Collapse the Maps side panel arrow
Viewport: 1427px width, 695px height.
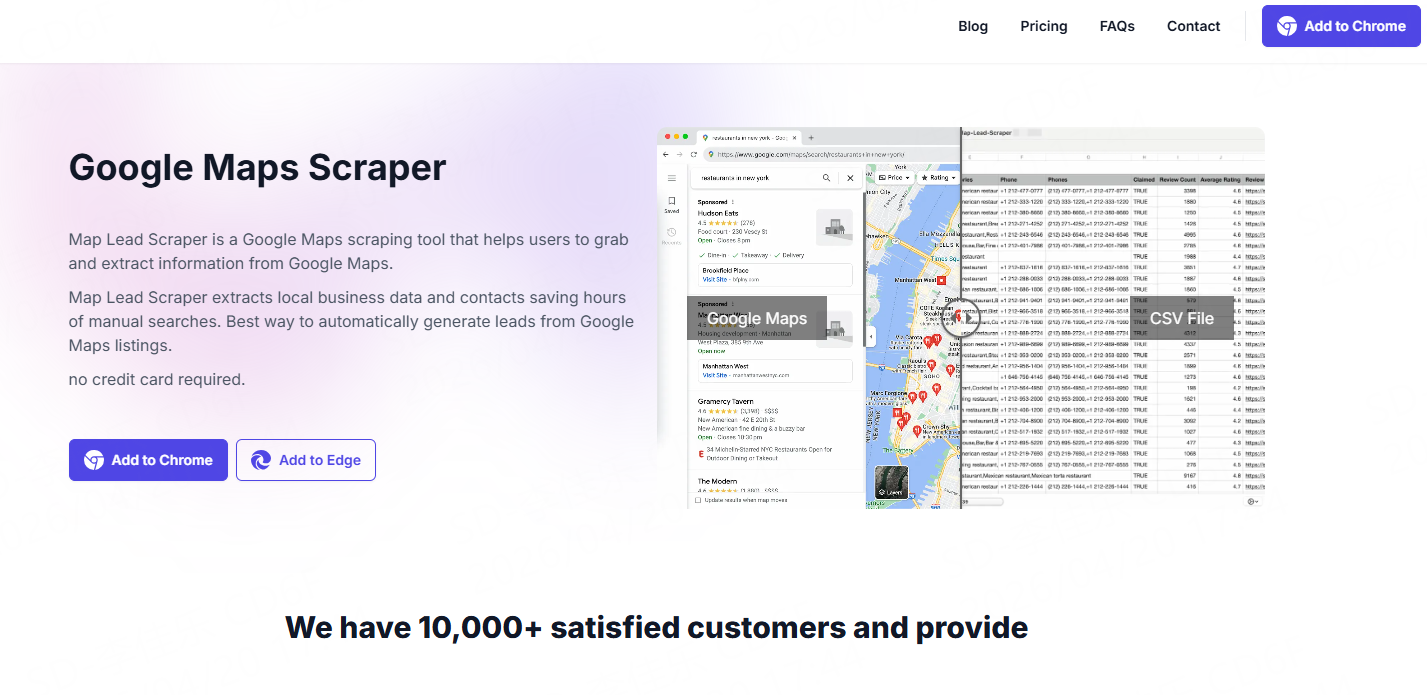(870, 337)
